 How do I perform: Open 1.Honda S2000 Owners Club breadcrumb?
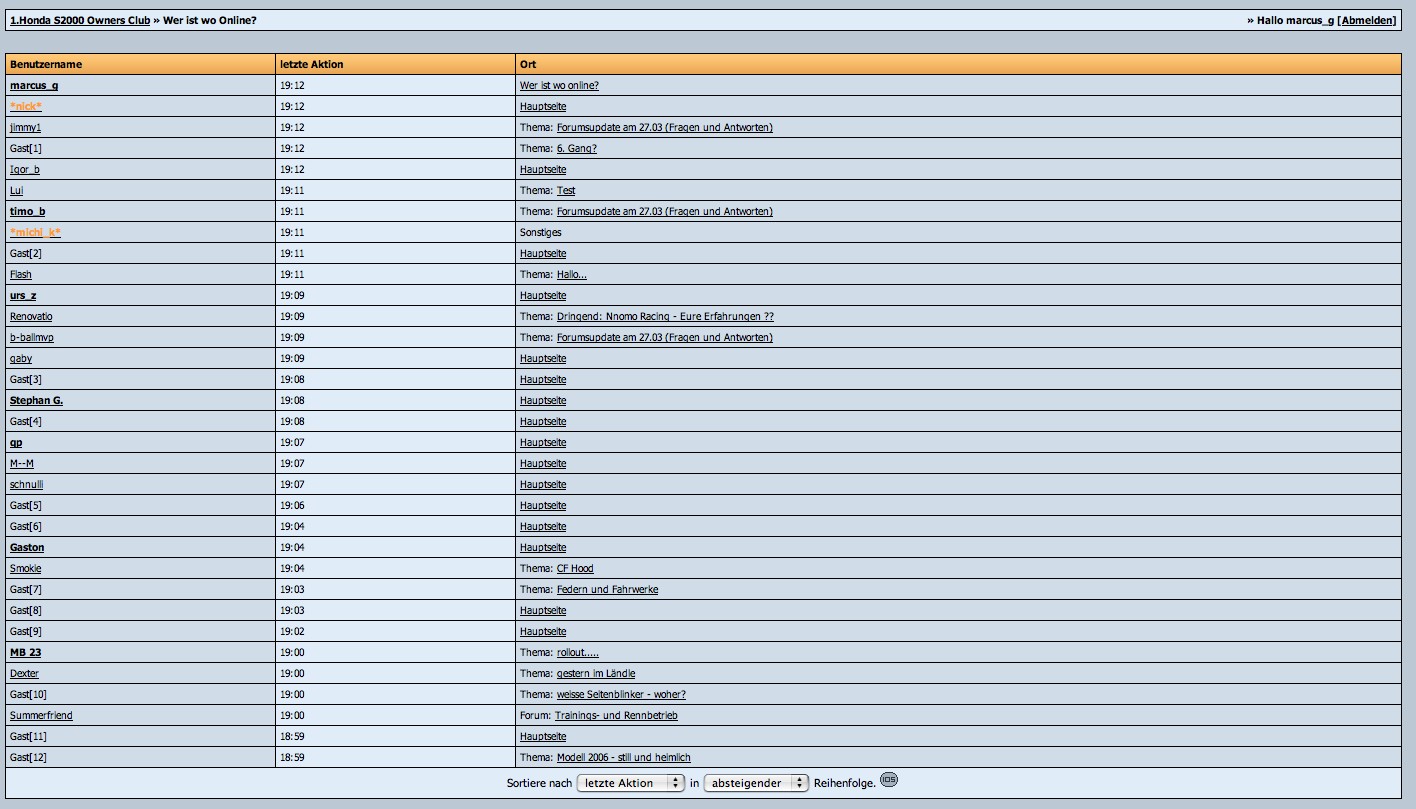tap(80, 20)
